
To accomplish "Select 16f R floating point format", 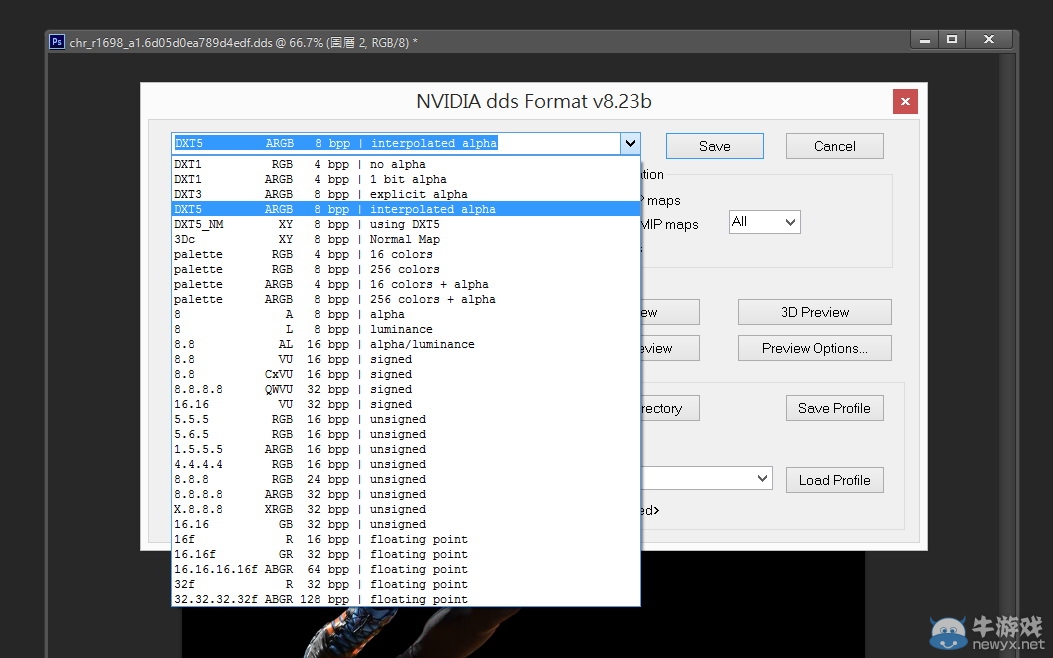I will tap(406, 539).
